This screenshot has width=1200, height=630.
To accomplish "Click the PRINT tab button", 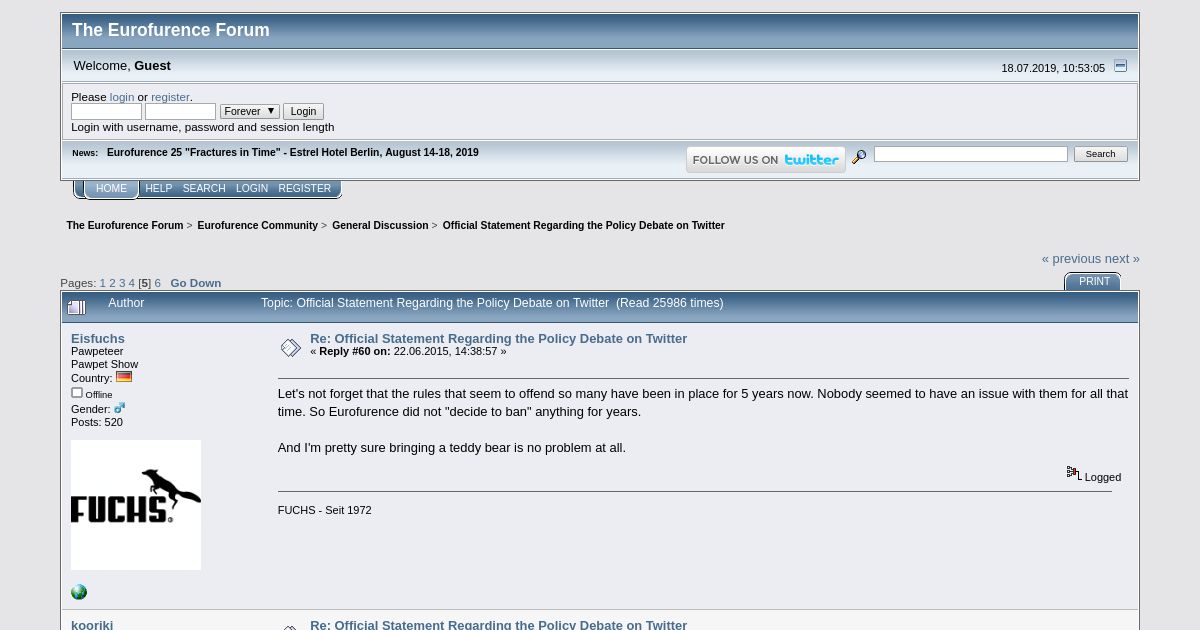I will 1094,282.
